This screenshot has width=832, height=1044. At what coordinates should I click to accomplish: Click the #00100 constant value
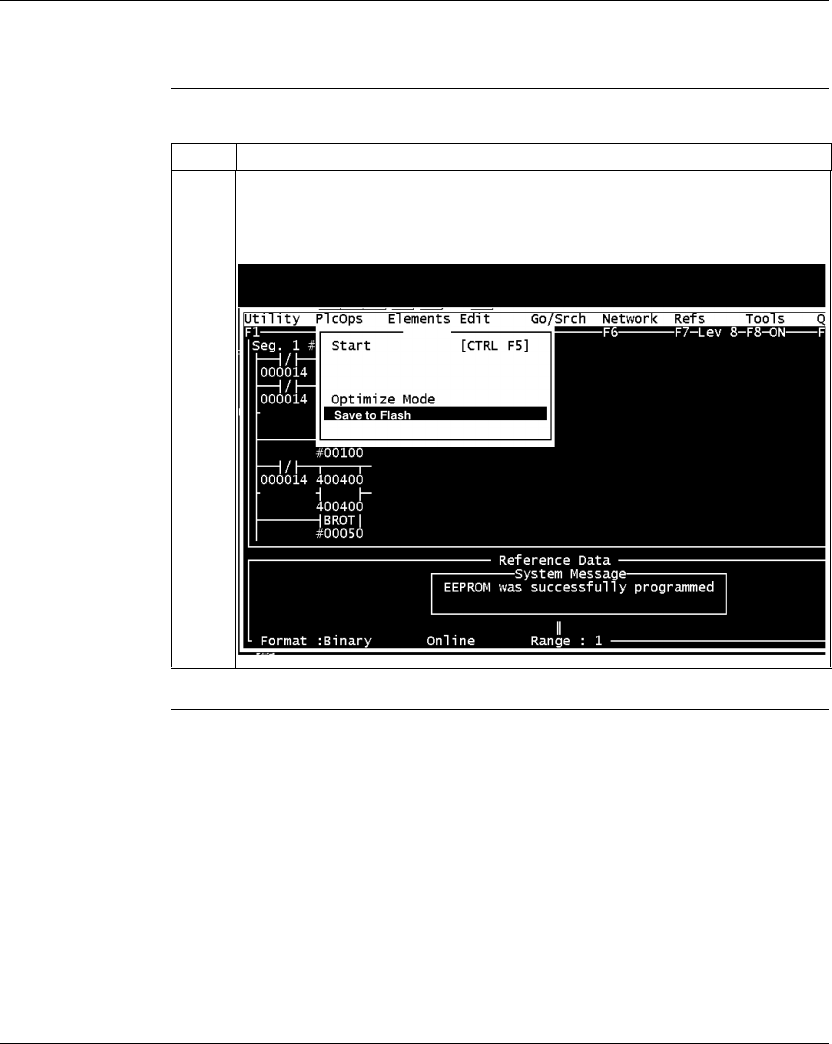pos(339,453)
